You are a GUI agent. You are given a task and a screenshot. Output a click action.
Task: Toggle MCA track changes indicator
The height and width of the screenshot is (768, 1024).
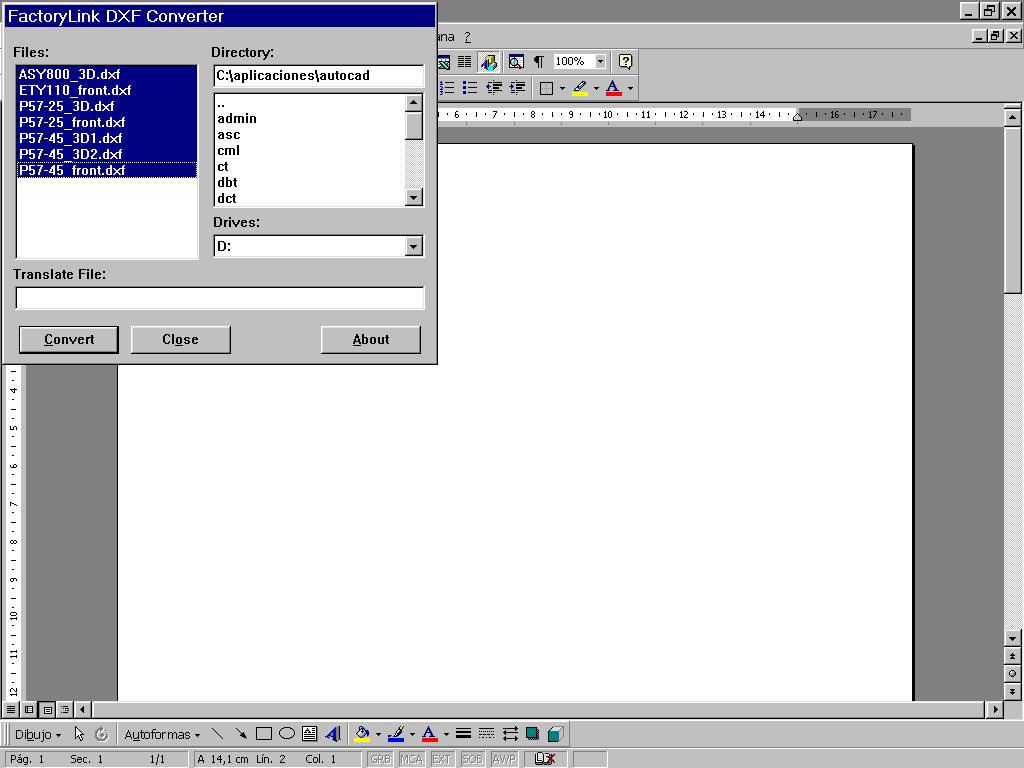point(411,759)
